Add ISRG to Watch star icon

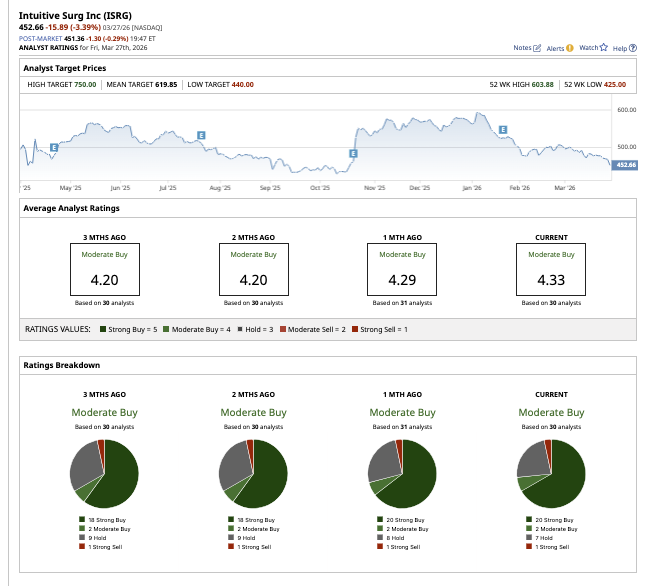[x=603, y=47]
